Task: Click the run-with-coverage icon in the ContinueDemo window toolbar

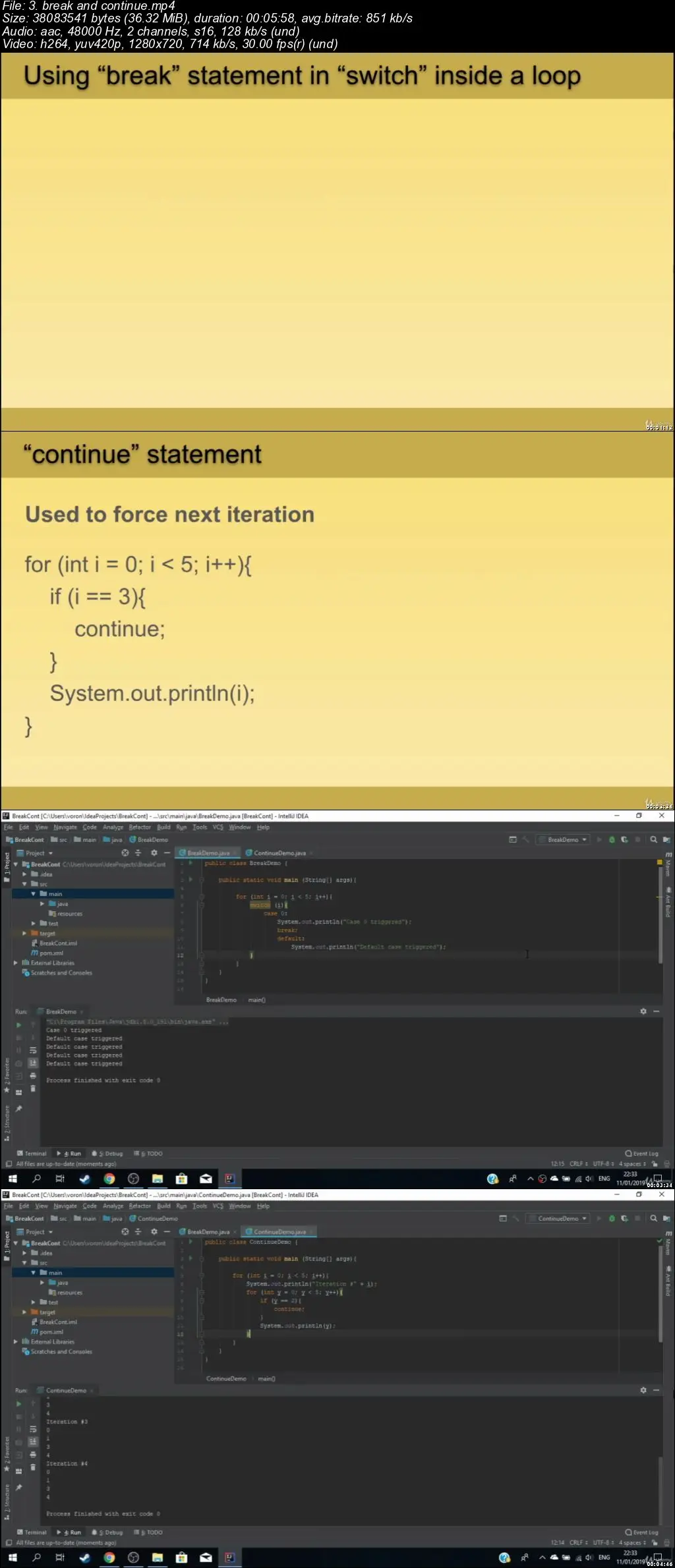Action: click(x=624, y=1218)
